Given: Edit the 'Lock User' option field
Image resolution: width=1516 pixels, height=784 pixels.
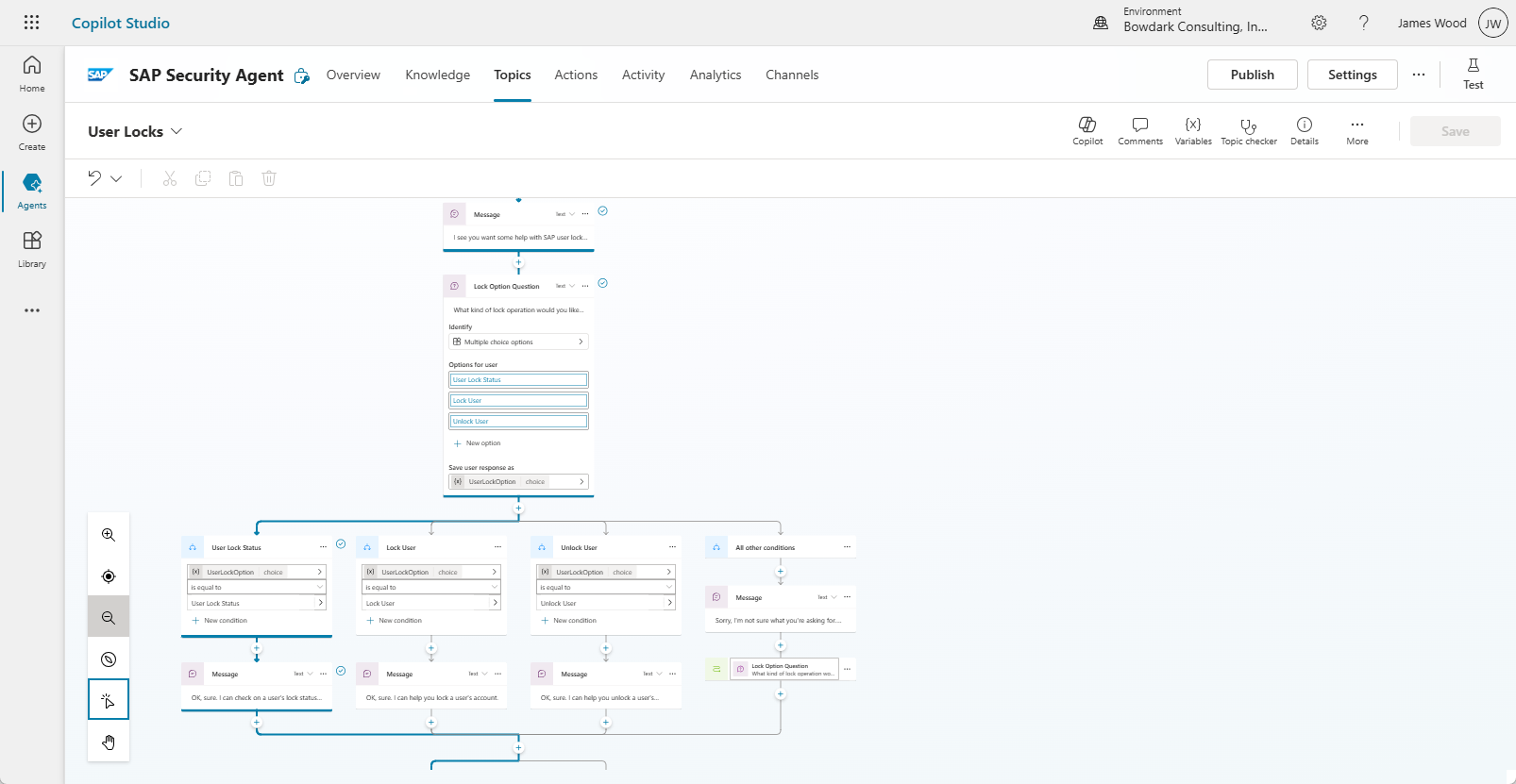Looking at the screenshot, I should click(x=518, y=401).
